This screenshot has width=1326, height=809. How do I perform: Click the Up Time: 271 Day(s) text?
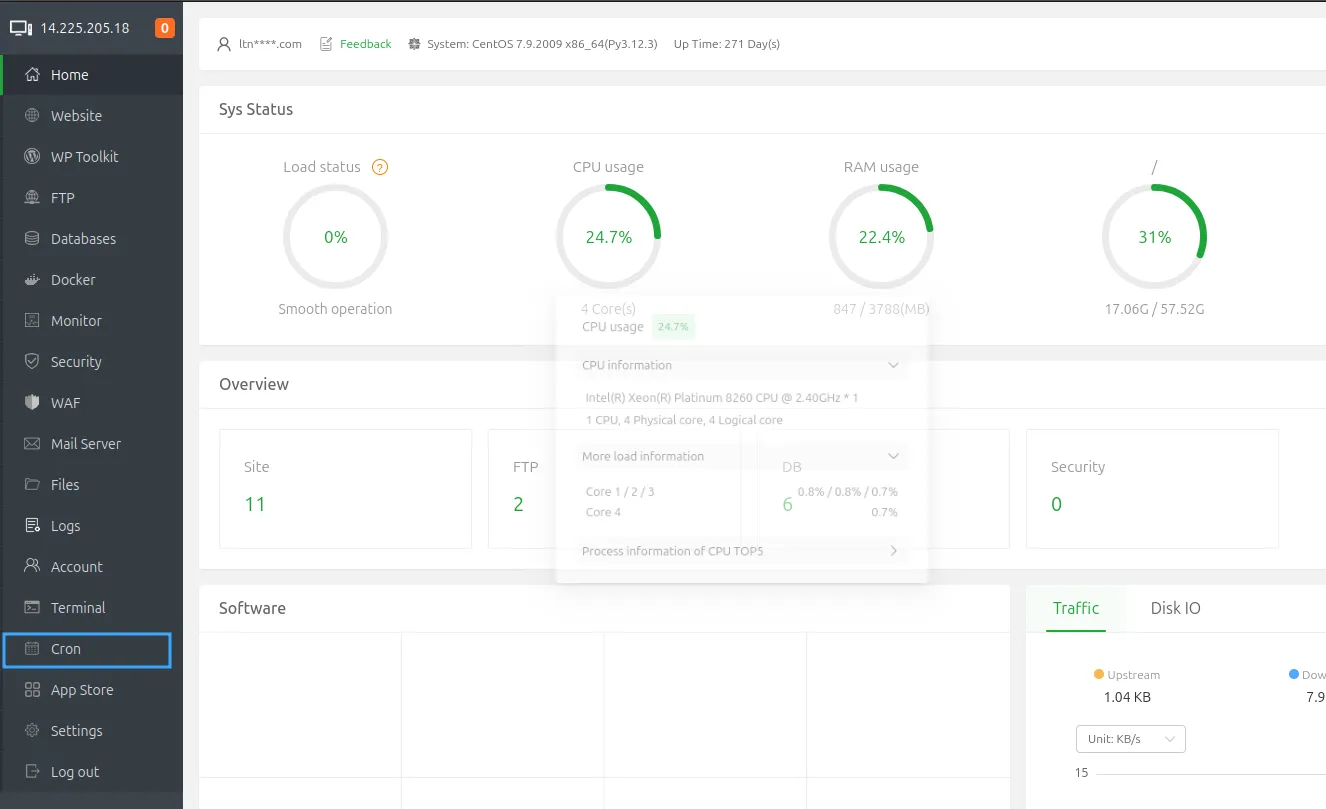point(727,44)
